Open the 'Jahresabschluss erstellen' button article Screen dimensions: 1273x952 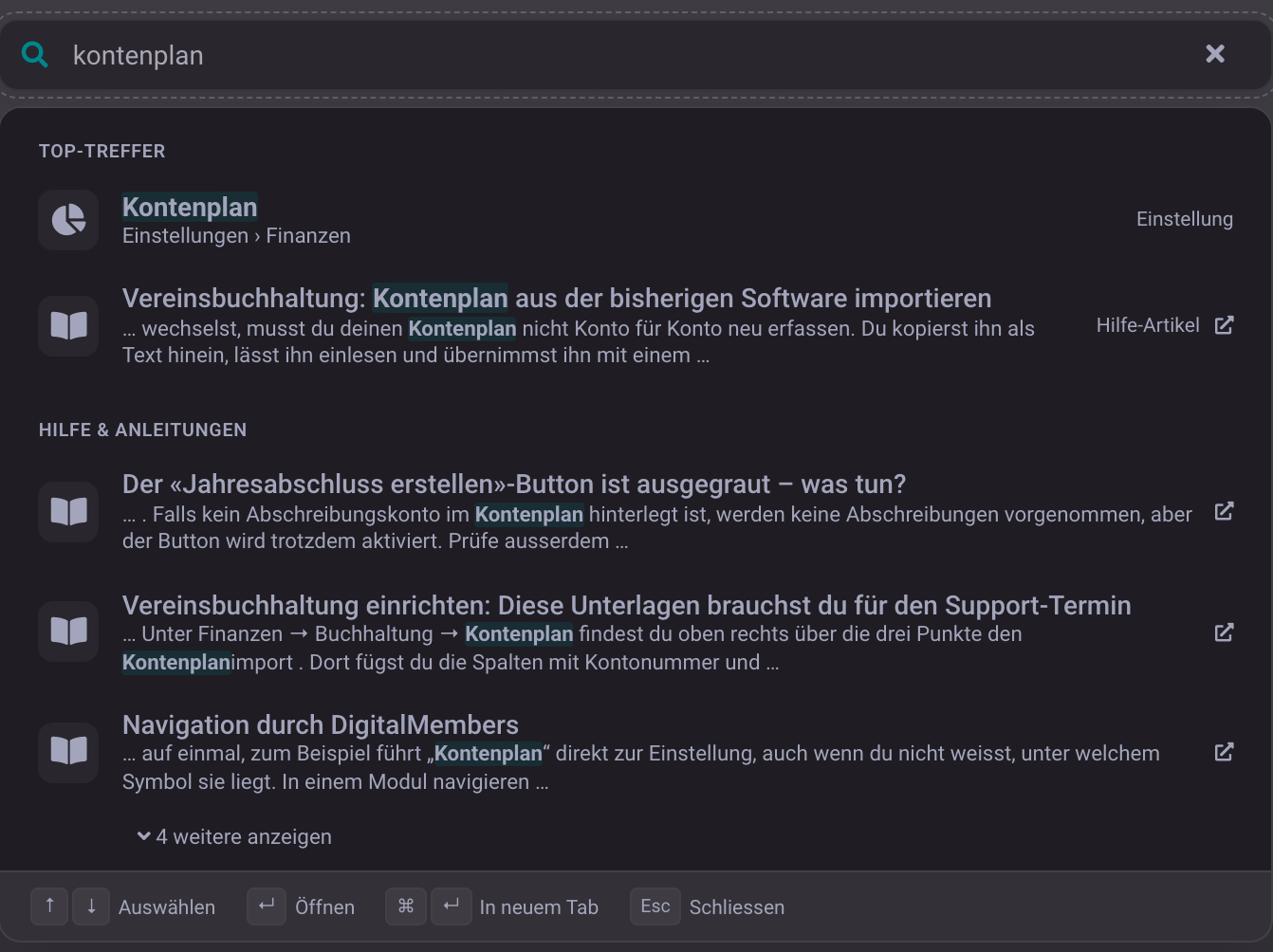pyautogui.click(x=514, y=485)
